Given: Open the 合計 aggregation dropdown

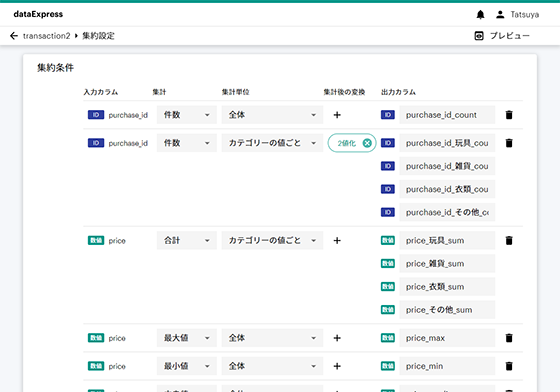Looking at the screenshot, I should click(187, 240).
